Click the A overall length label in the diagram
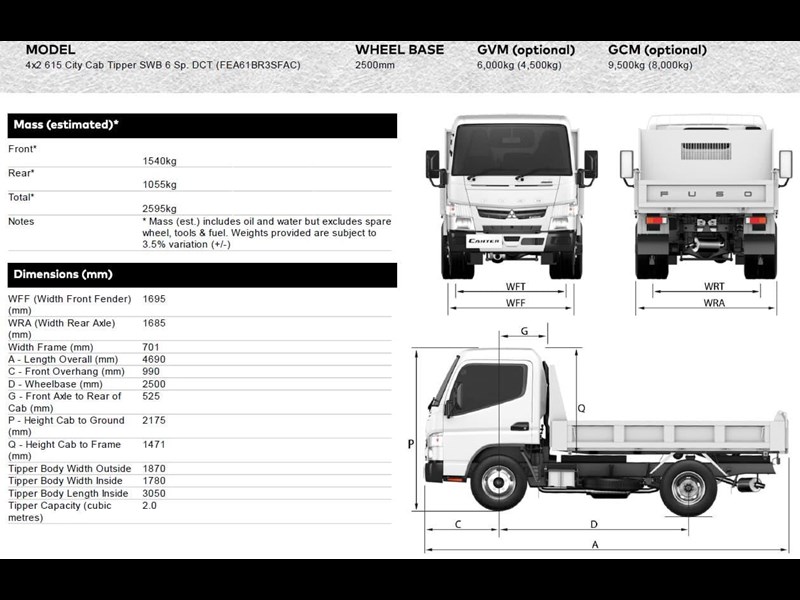 595,545
